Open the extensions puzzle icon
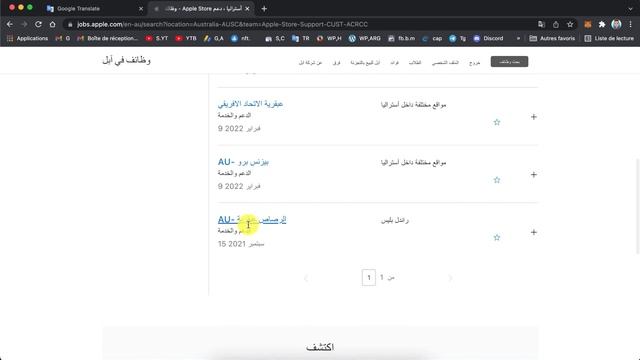This screenshot has height=360, width=640. coord(602,24)
